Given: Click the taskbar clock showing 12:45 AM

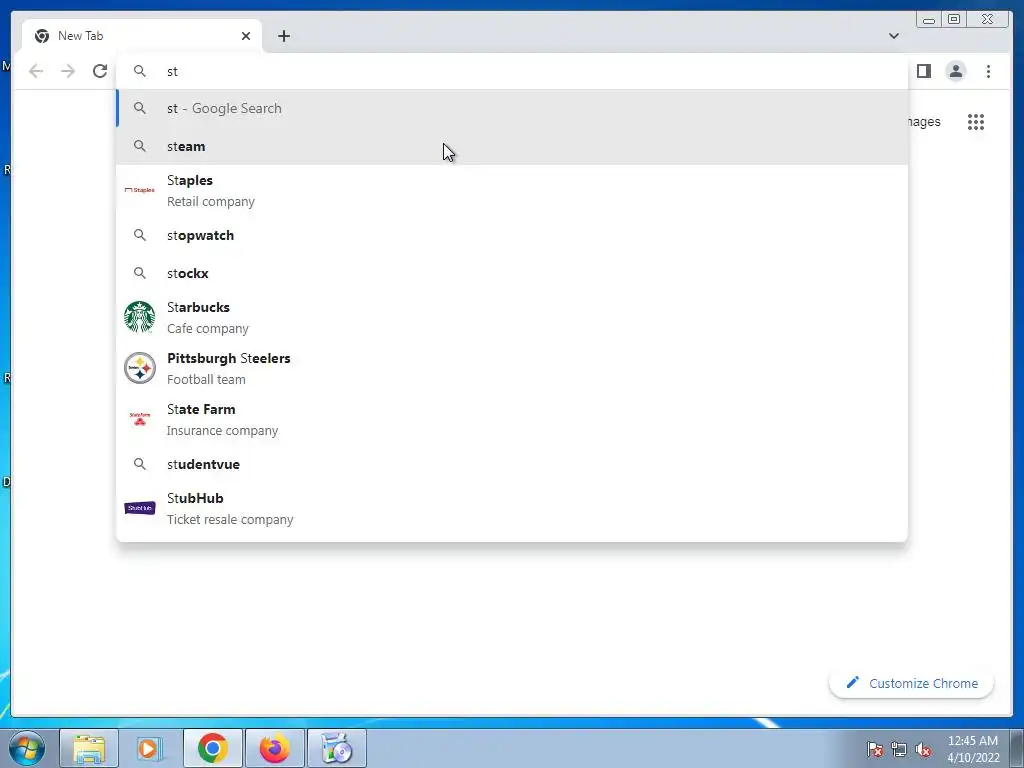Looking at the screenshot, I should [x=973, y=749].
